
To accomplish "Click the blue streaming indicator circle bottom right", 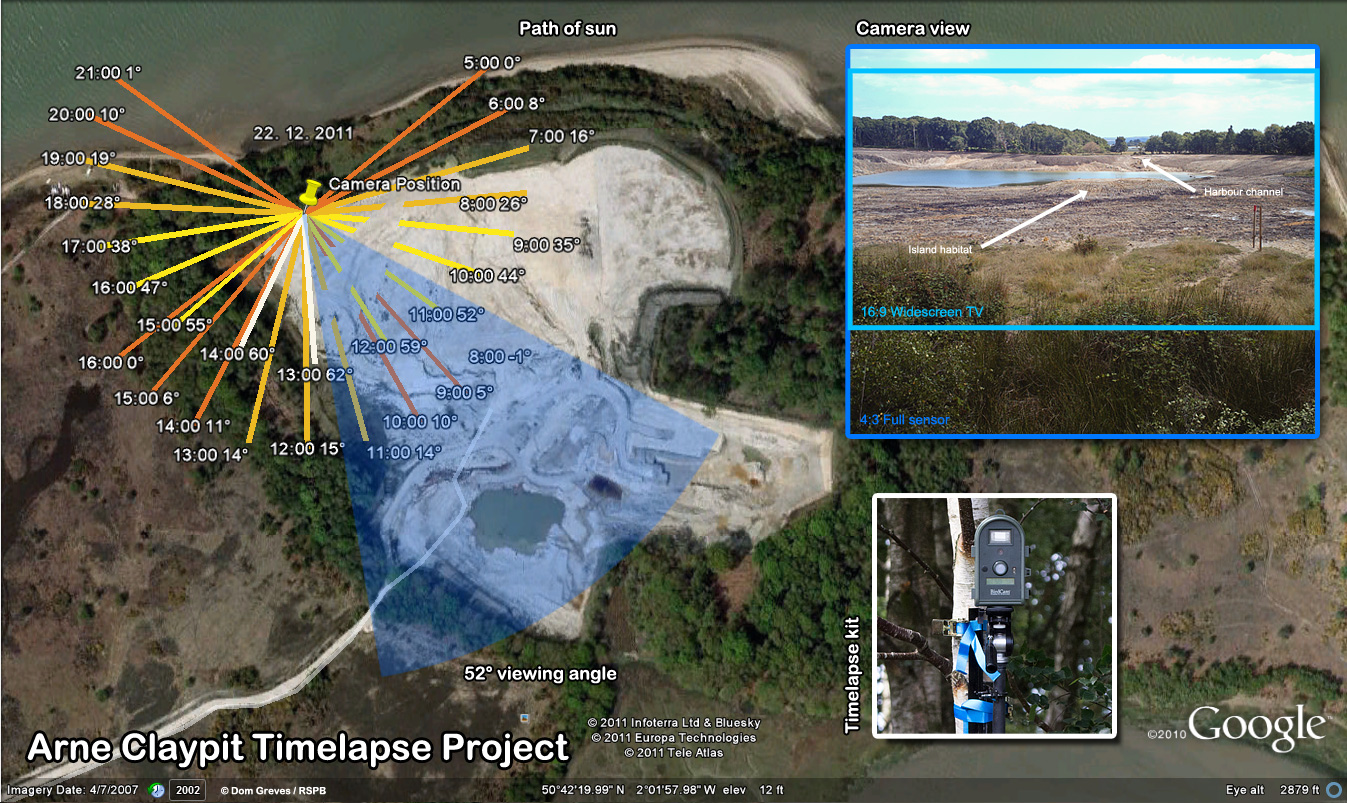I will point(1336,789).
